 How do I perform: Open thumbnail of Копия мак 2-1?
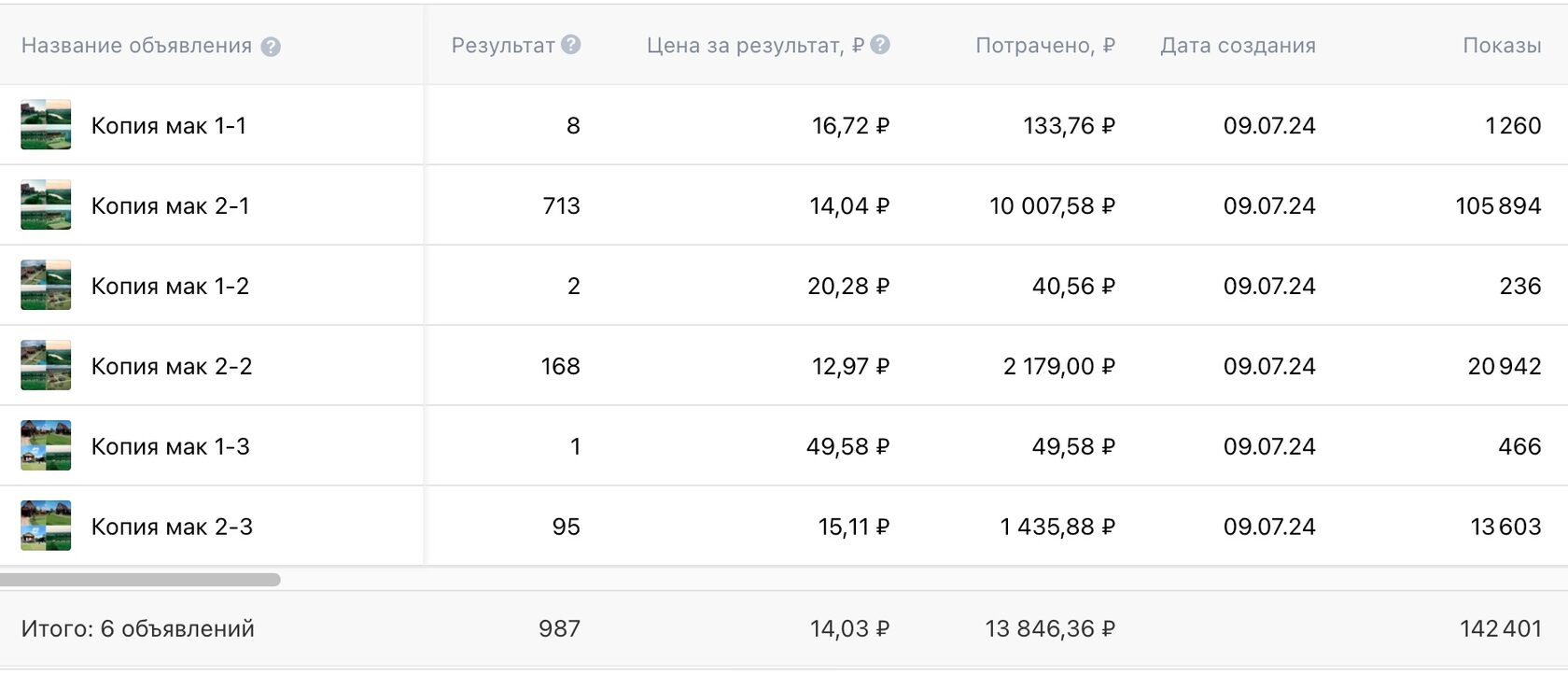click(46, 205)
